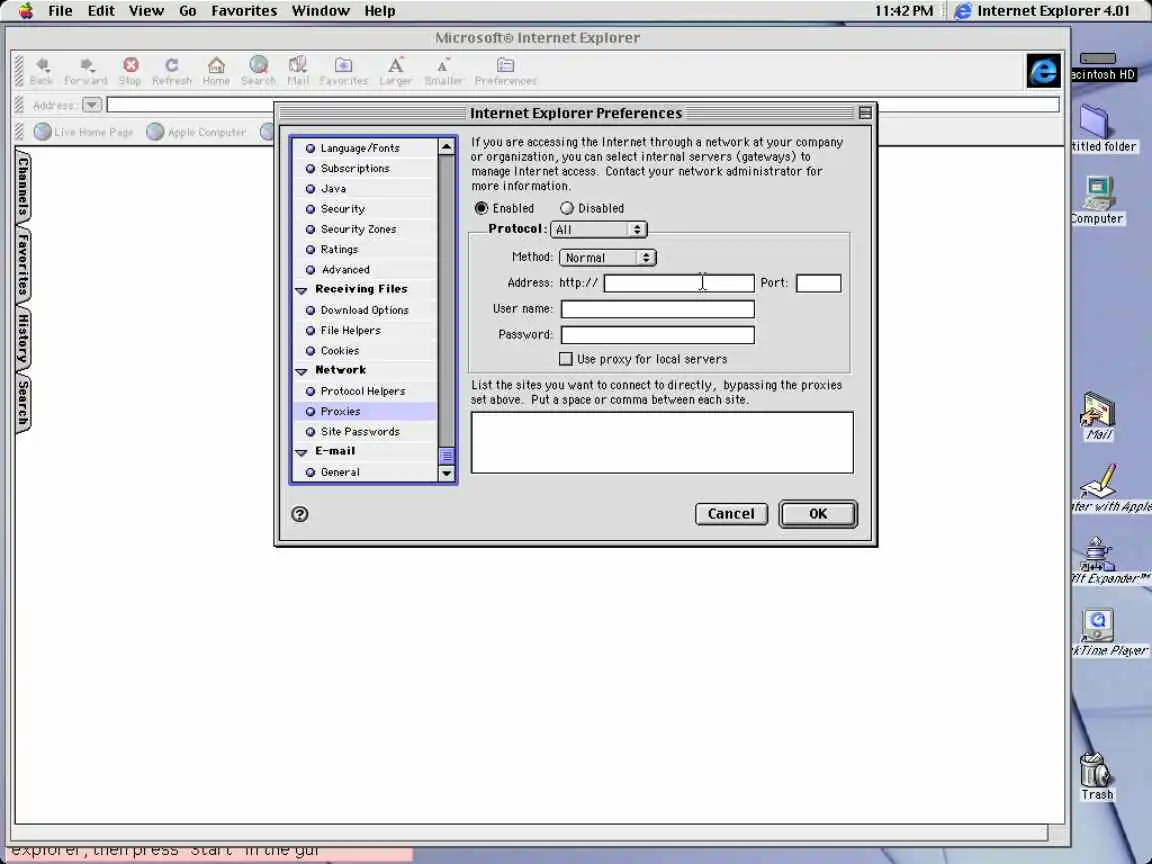This screenshot has height=864, width=1152.
Task: Open the help question mark icon
Action: pyautogui.click(x=300, y=514)
